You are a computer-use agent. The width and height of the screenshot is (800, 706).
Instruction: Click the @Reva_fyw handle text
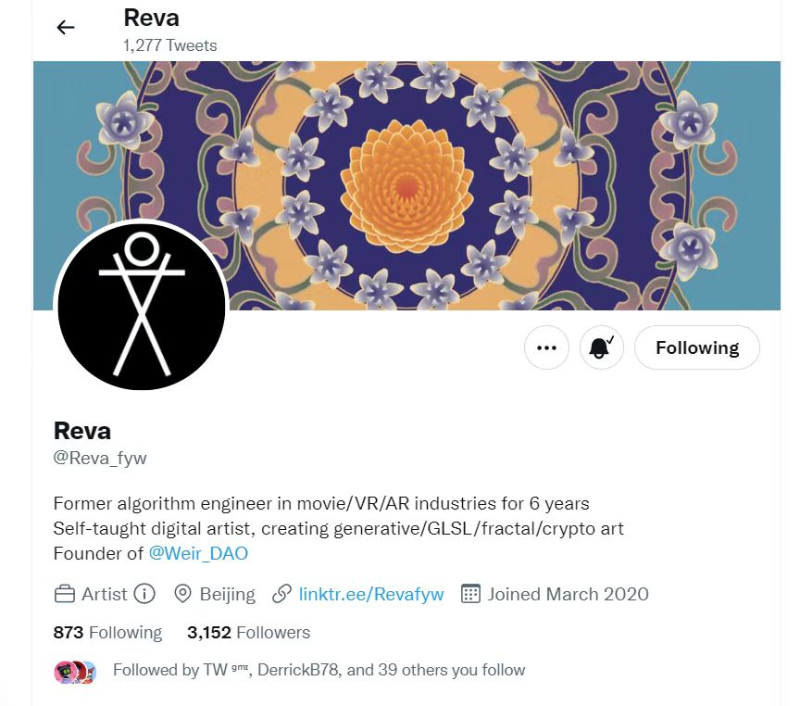click(100, 458)
